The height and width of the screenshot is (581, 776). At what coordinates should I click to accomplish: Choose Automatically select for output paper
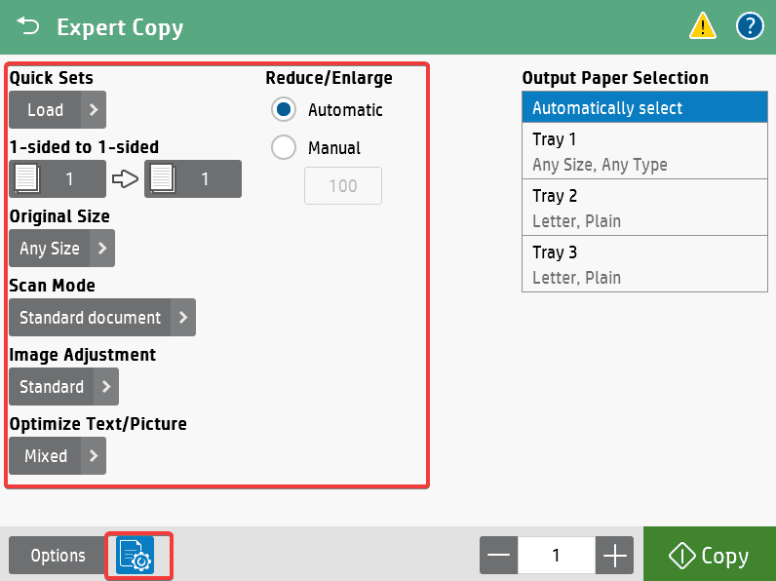[x=631, y=108]
